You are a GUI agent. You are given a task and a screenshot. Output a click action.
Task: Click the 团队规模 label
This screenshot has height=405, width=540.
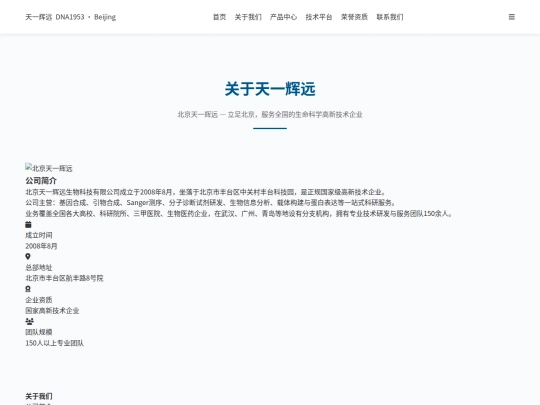(39, 332)
